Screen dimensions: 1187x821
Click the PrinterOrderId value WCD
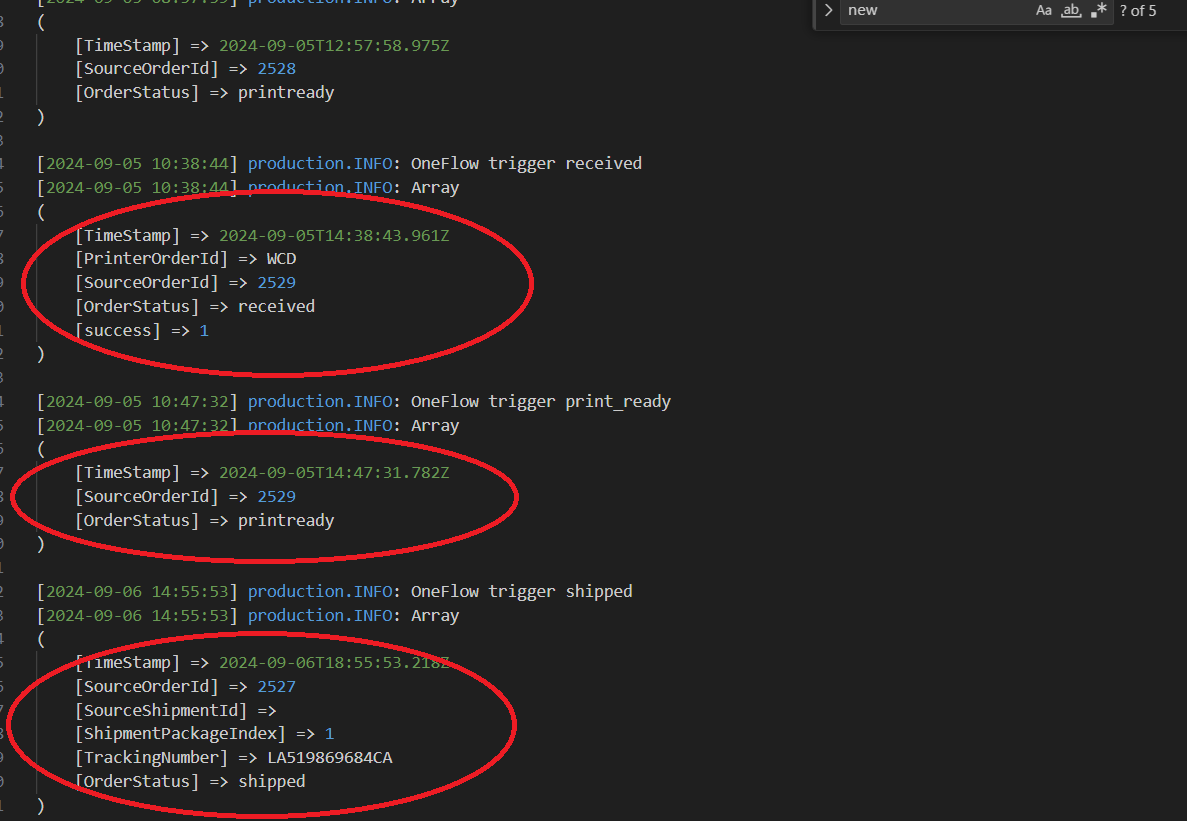coord(281,259)
